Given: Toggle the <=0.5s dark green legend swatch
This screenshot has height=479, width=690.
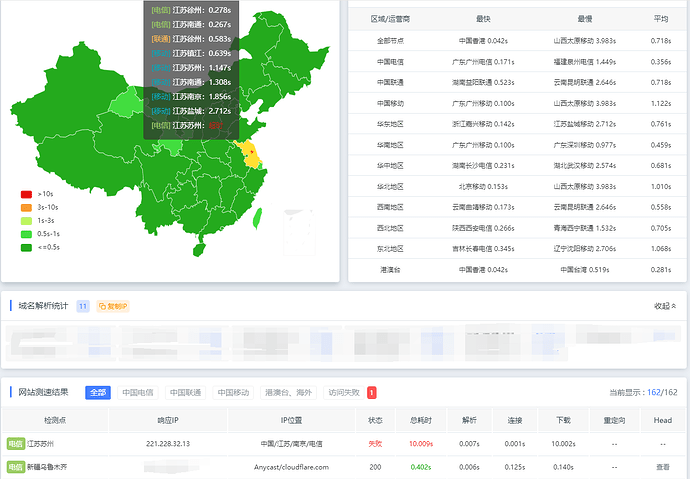Looking at the screenshot, I should [26, 248].
